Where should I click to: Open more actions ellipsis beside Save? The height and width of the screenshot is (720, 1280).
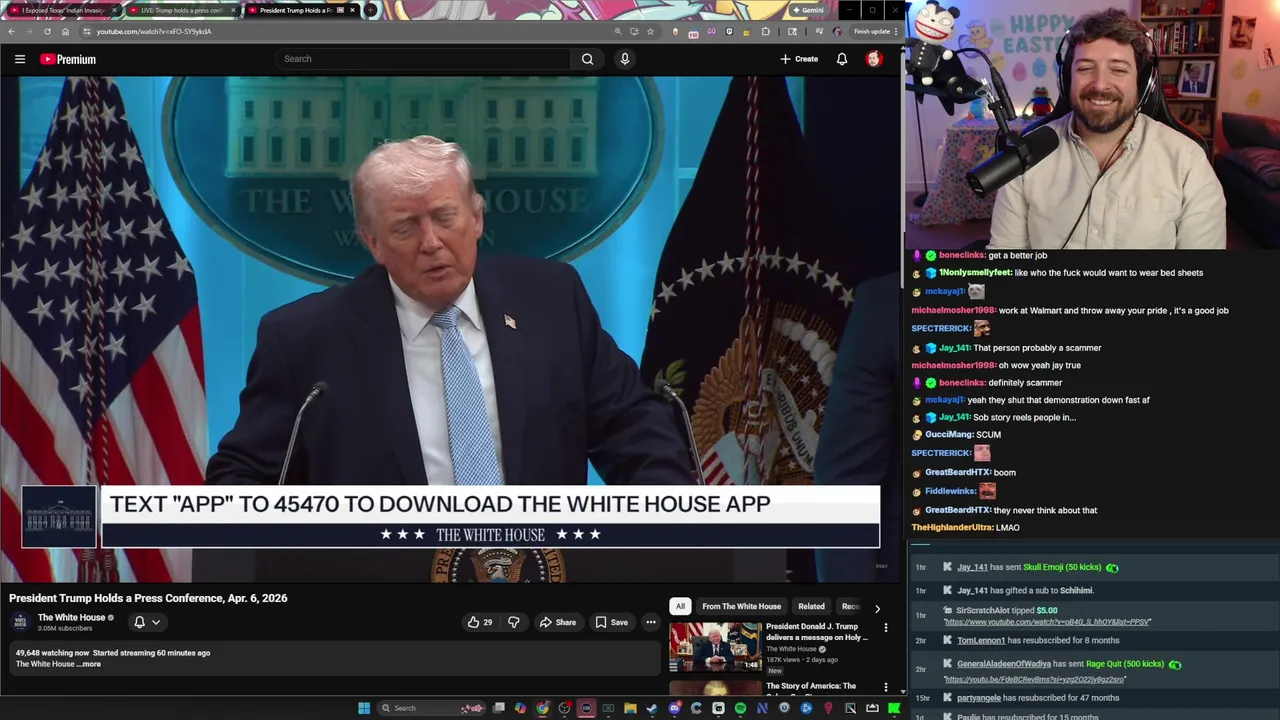(x=651, y=622)
